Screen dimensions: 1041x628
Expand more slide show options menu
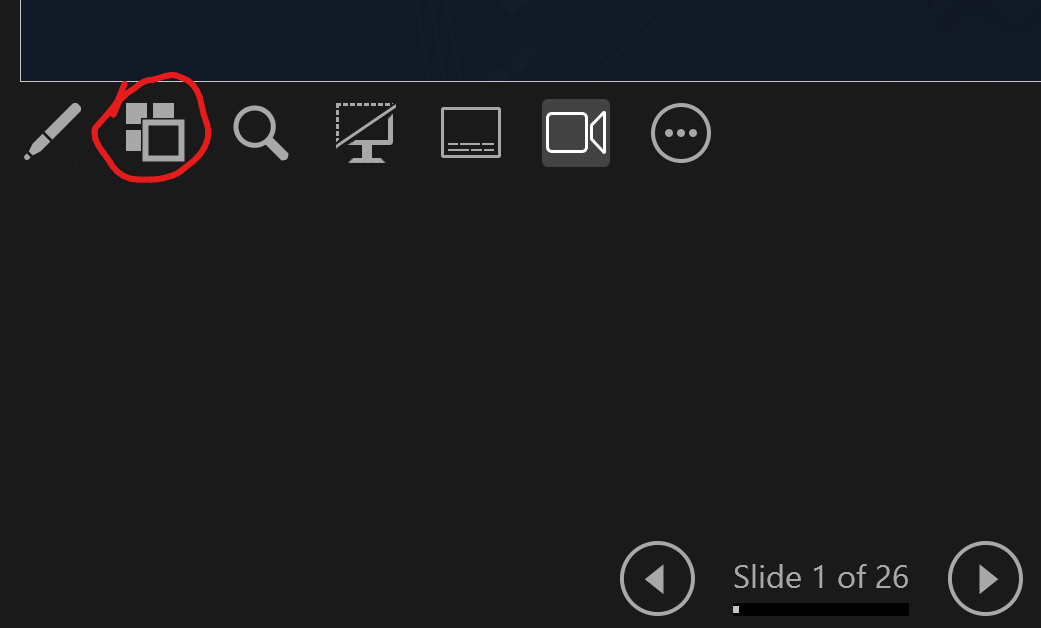point(681,133)
